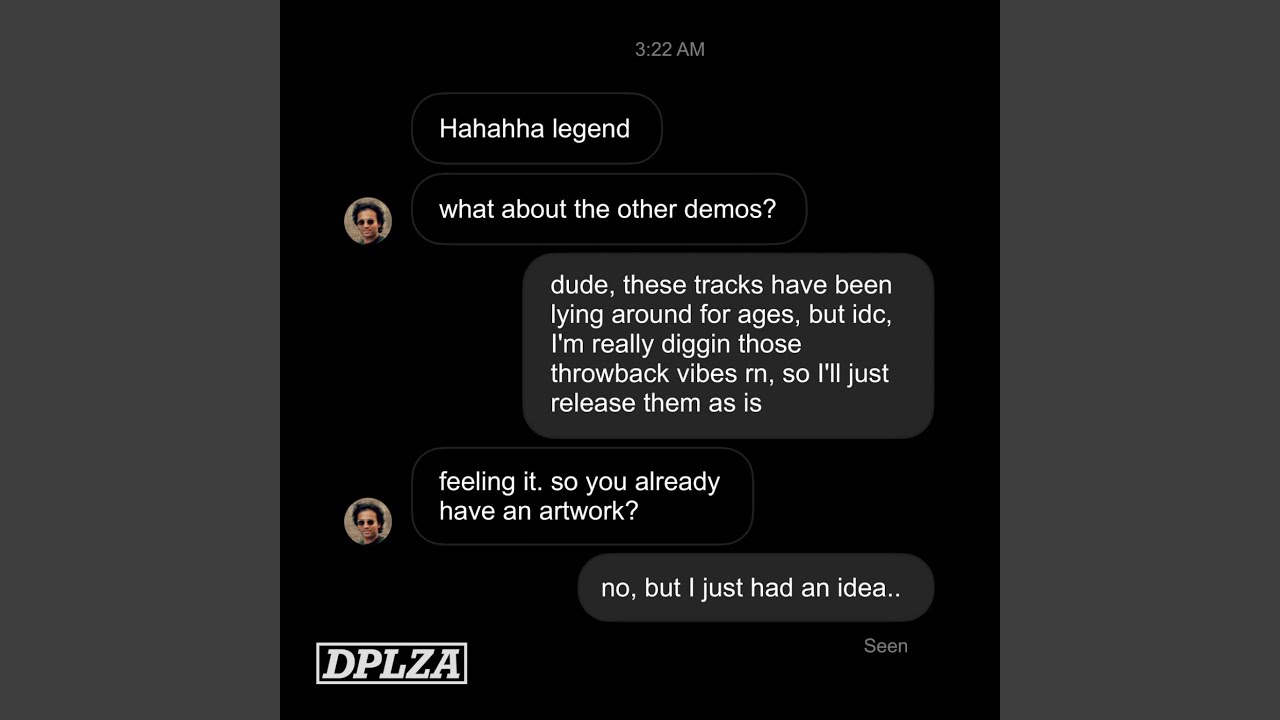Click the "Seen" read receipt label

coord(886,646)
